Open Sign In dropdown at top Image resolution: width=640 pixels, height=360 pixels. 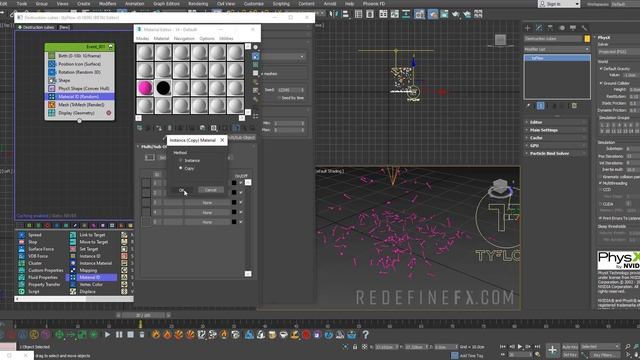point(559,4)
